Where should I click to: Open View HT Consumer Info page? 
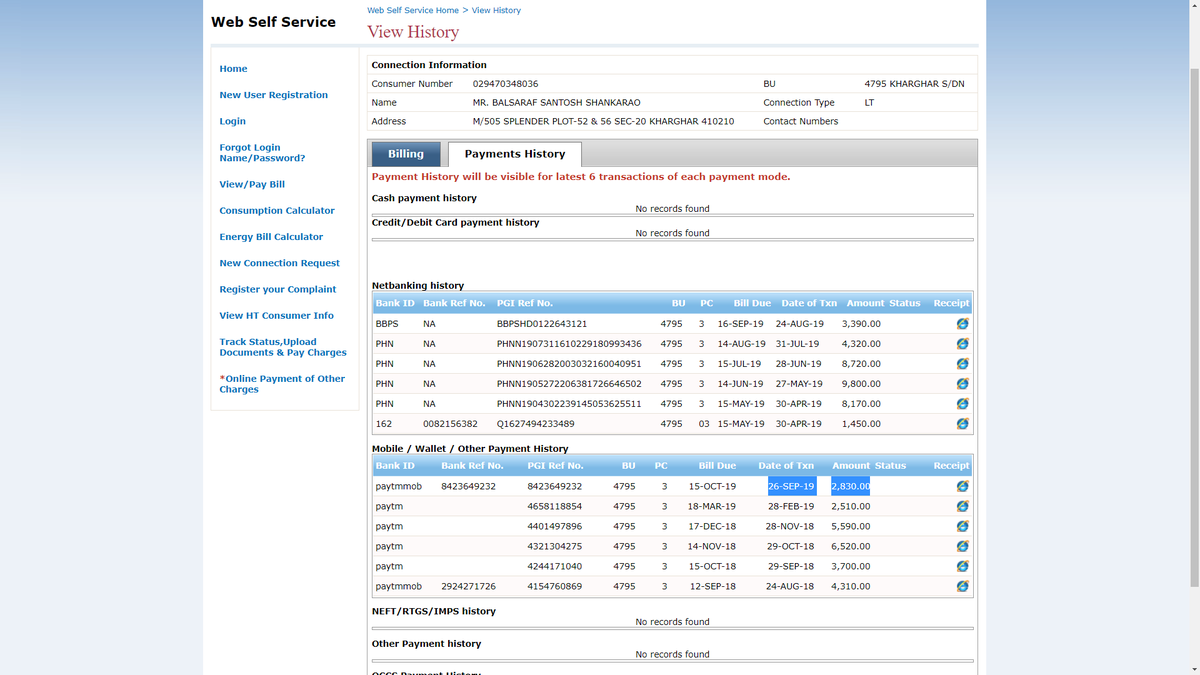tap(277, 315)
